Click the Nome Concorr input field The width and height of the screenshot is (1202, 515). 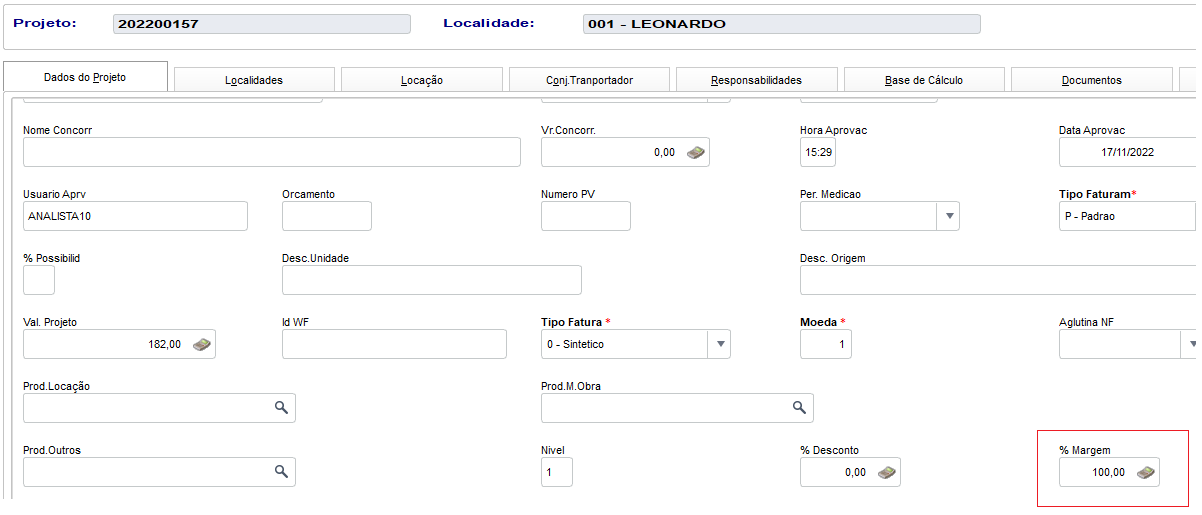point(271,152)
